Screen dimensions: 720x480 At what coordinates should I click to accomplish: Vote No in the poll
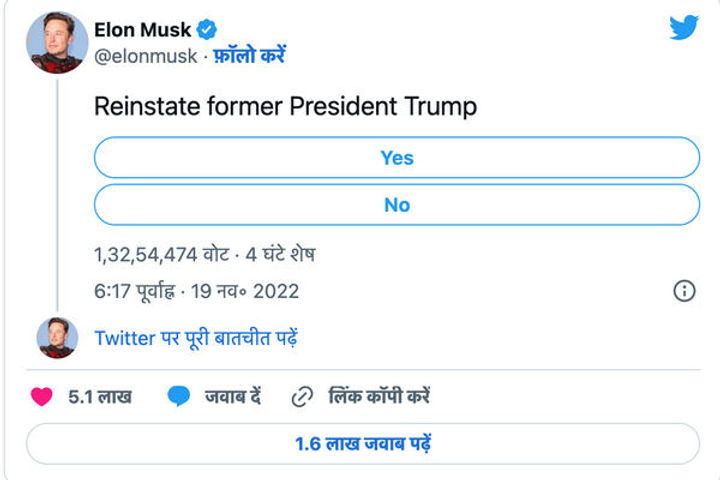pyautogui.click(x=397, y=205)
